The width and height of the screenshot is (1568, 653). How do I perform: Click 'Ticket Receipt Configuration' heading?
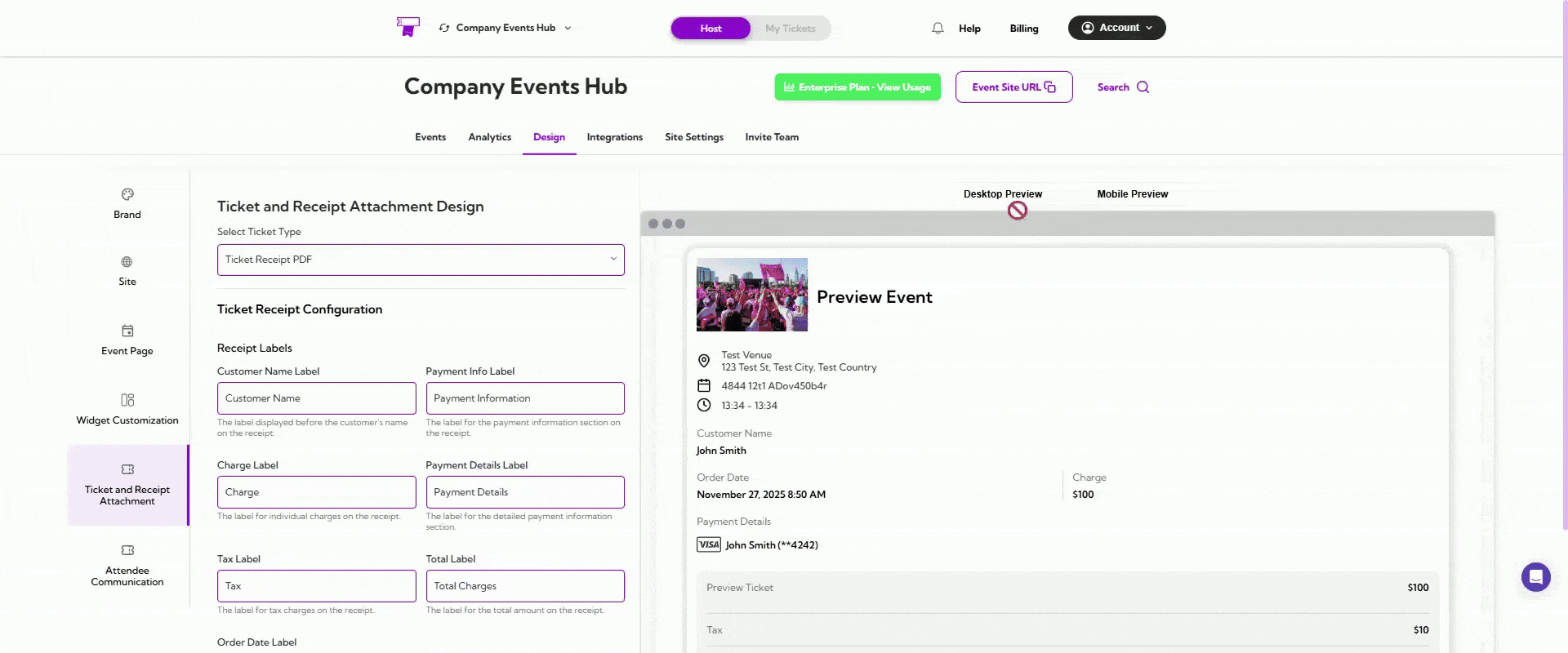300,309
